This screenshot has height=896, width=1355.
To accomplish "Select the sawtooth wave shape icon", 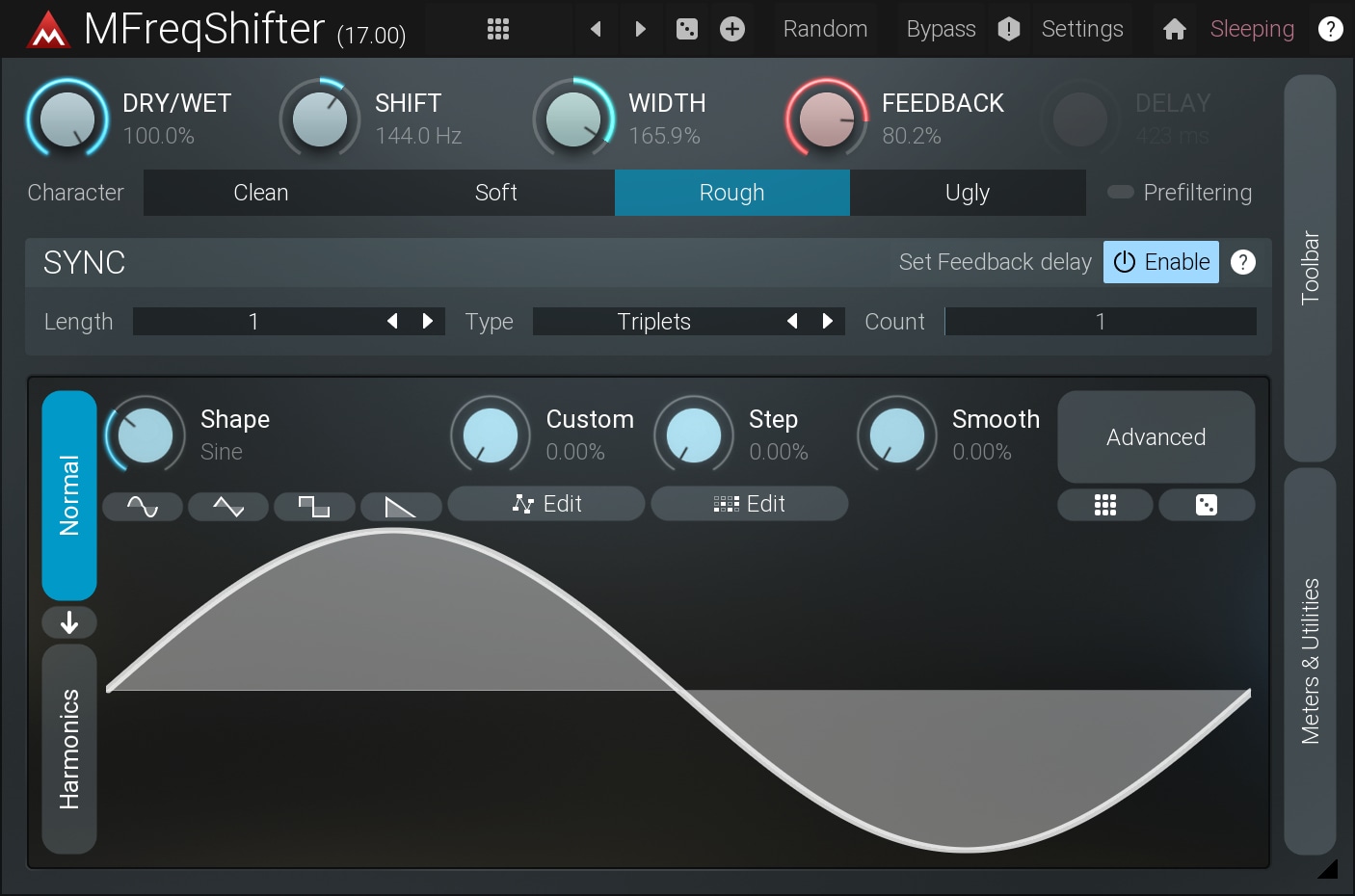I will point(400,506).
